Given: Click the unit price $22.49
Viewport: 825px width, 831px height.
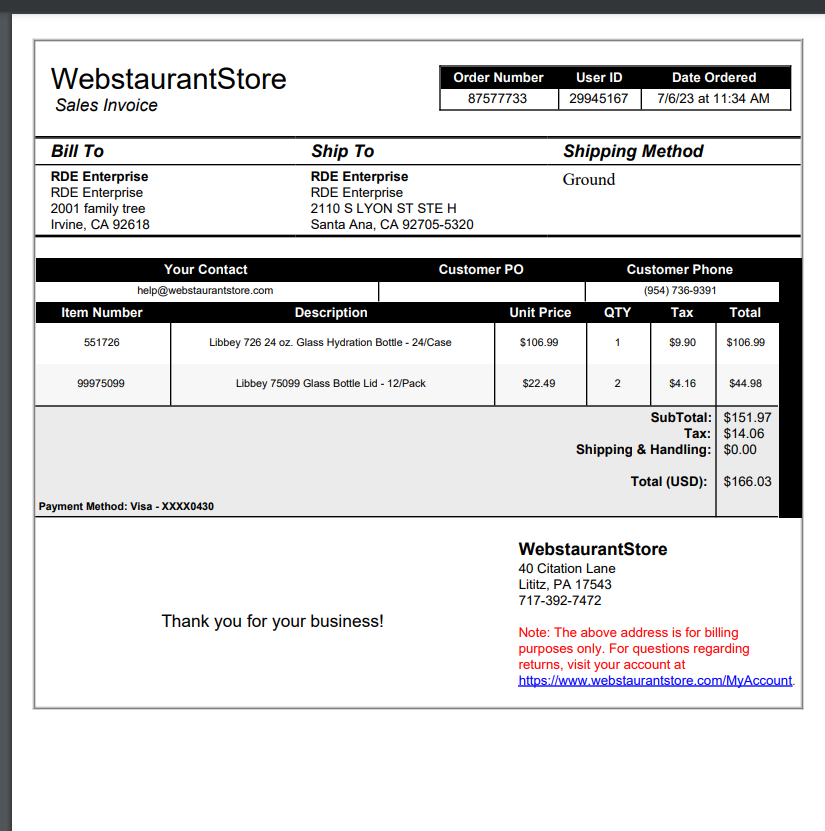Looking at the screenshot, I should (539, 383).
